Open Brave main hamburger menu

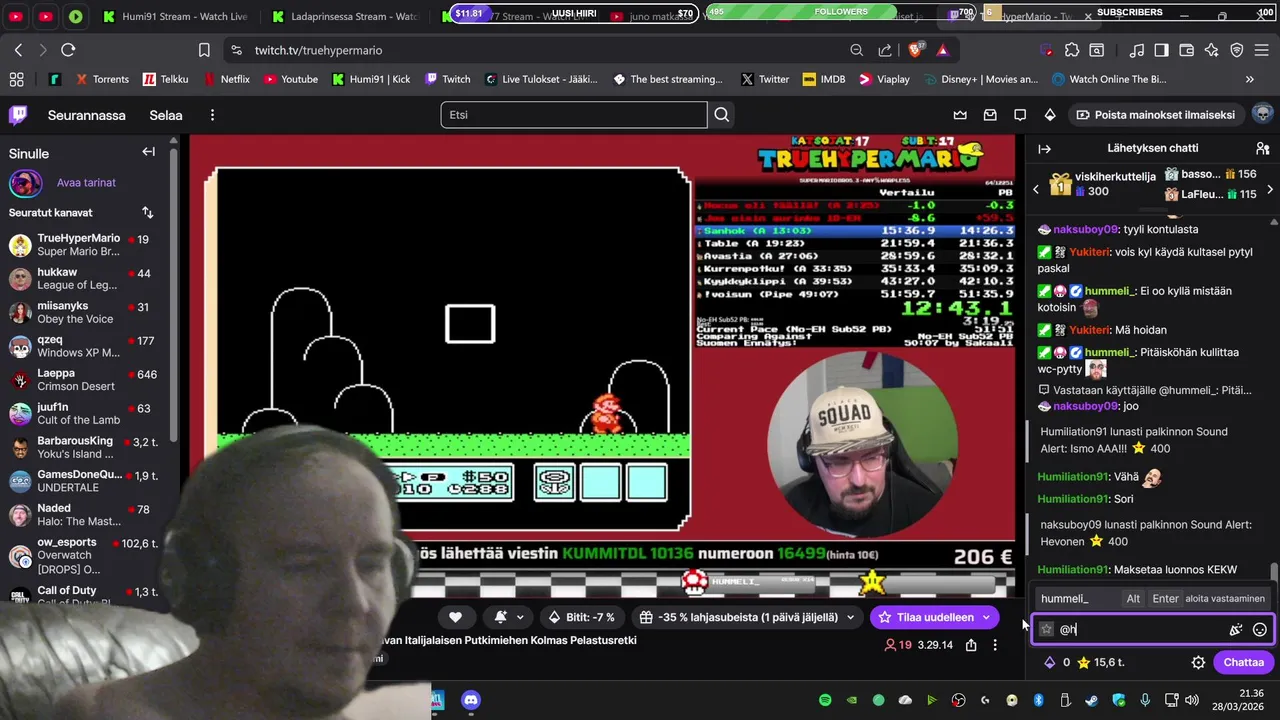tap(1262, 50)
